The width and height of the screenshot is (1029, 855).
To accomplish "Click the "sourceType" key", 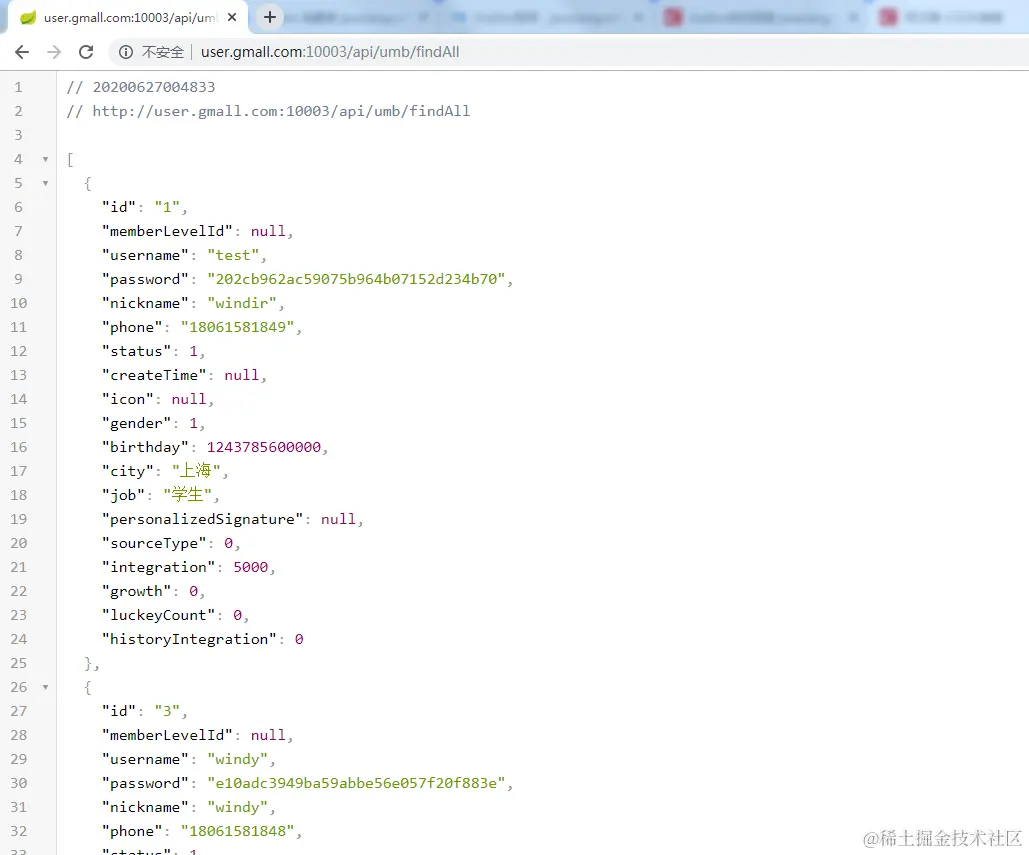I will [x=154, y=543].
